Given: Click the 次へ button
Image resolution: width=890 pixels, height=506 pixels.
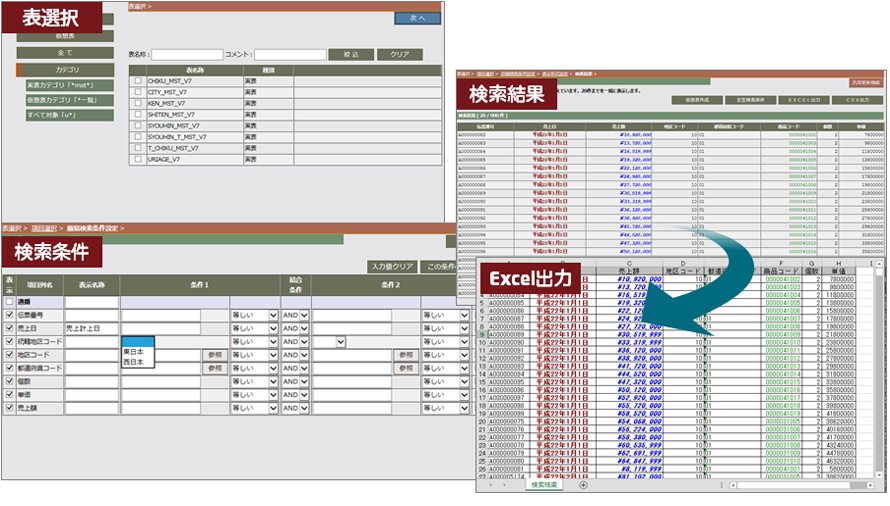Looking at the screenshot, I should pyautogui.click(x=417, y=18).
